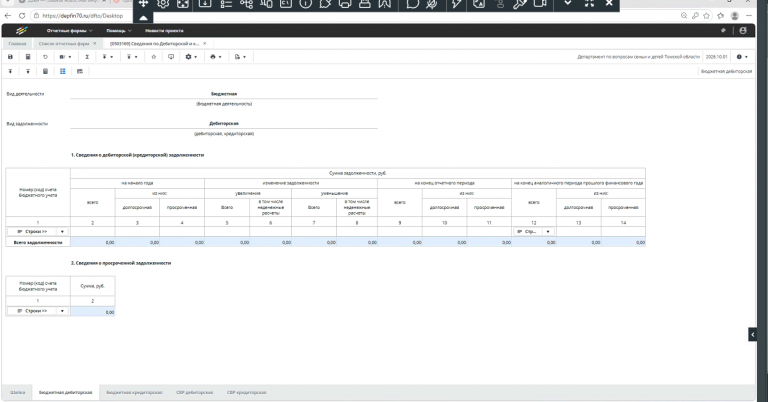Click 'Строки >>' button in overdue debt table
This screenshot has height=402, width=768.
click(32, 311)
